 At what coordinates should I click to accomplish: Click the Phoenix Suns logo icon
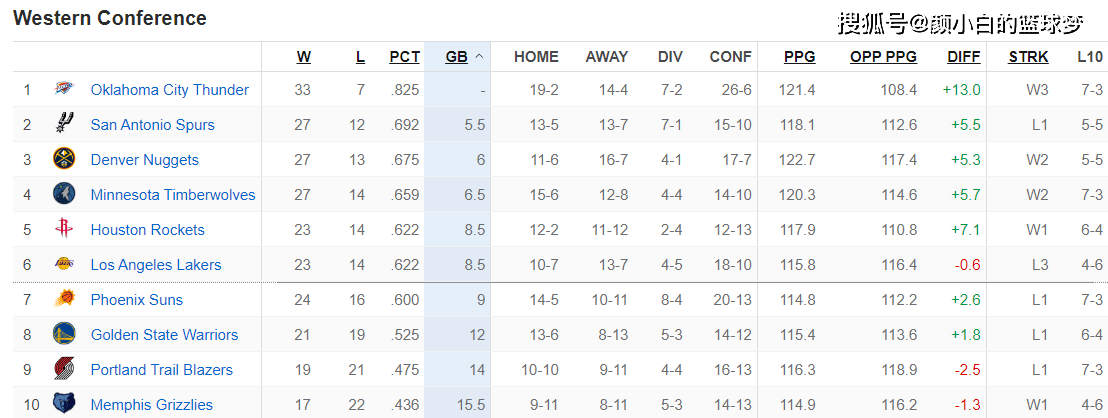pos(64,300)
